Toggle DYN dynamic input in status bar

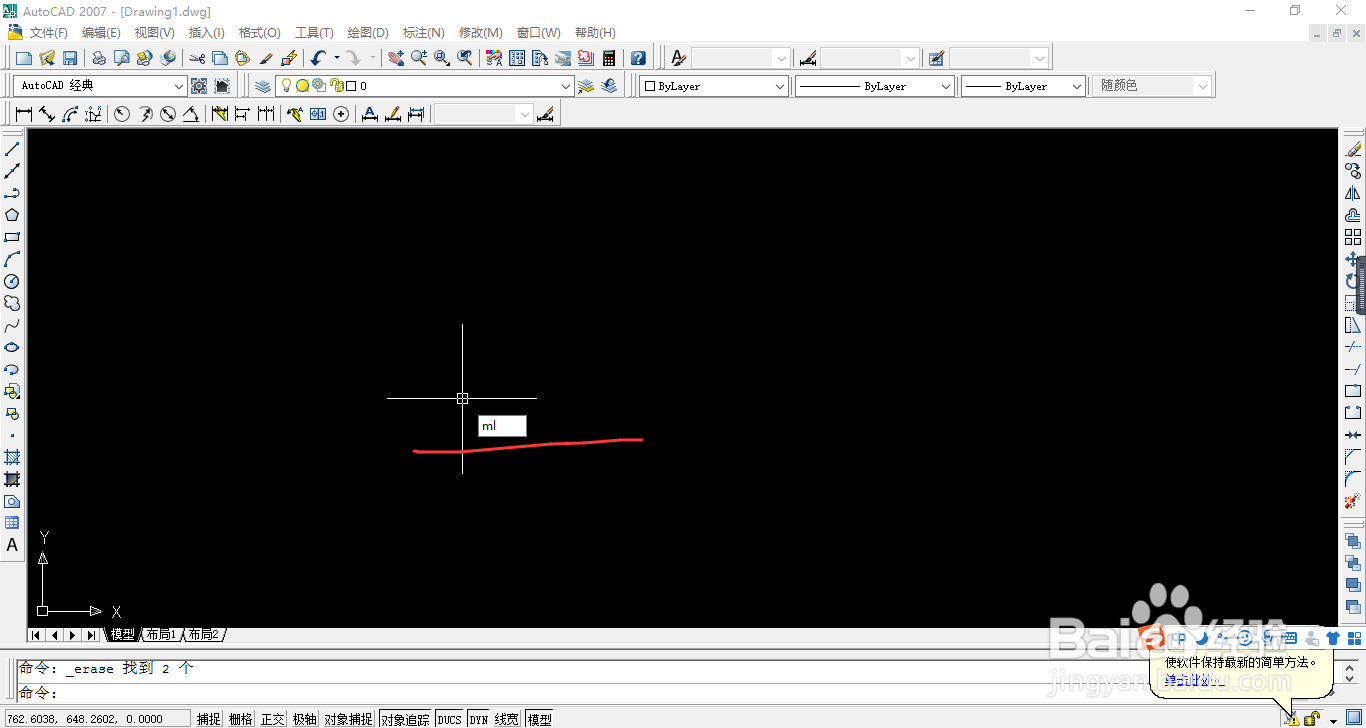(x=479, y=719)
